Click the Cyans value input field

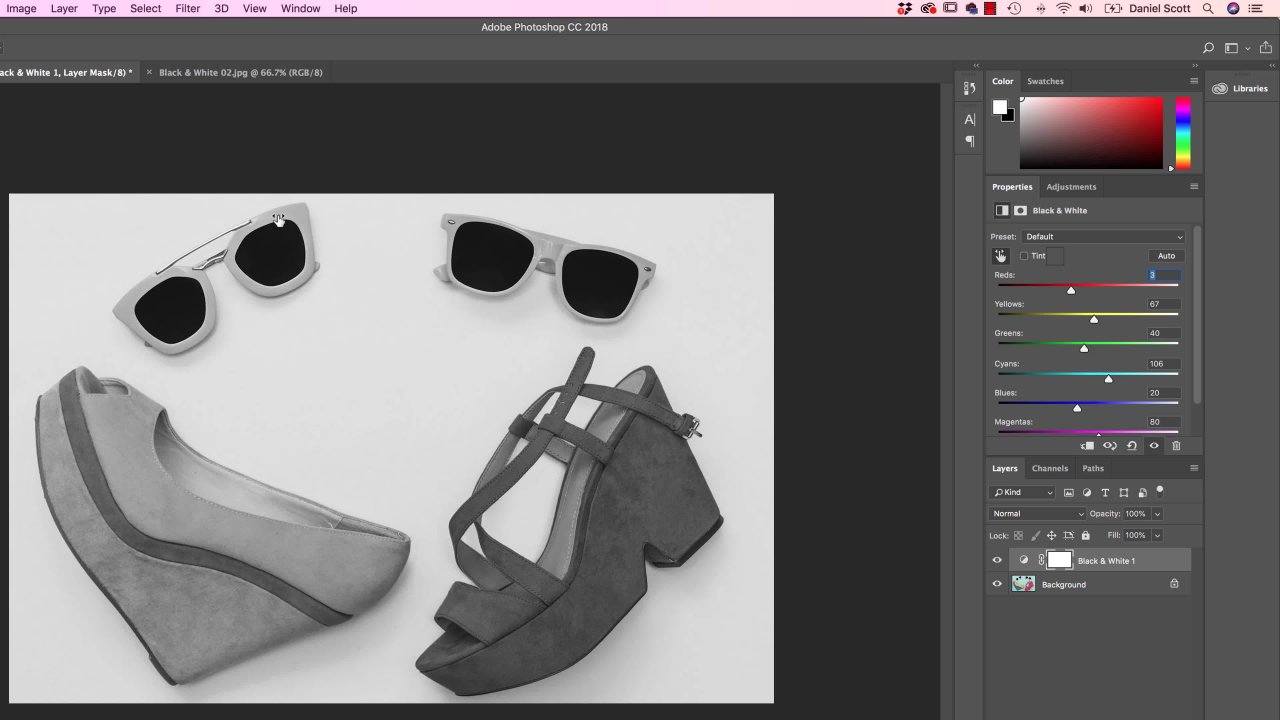(x=1162, y=364)
